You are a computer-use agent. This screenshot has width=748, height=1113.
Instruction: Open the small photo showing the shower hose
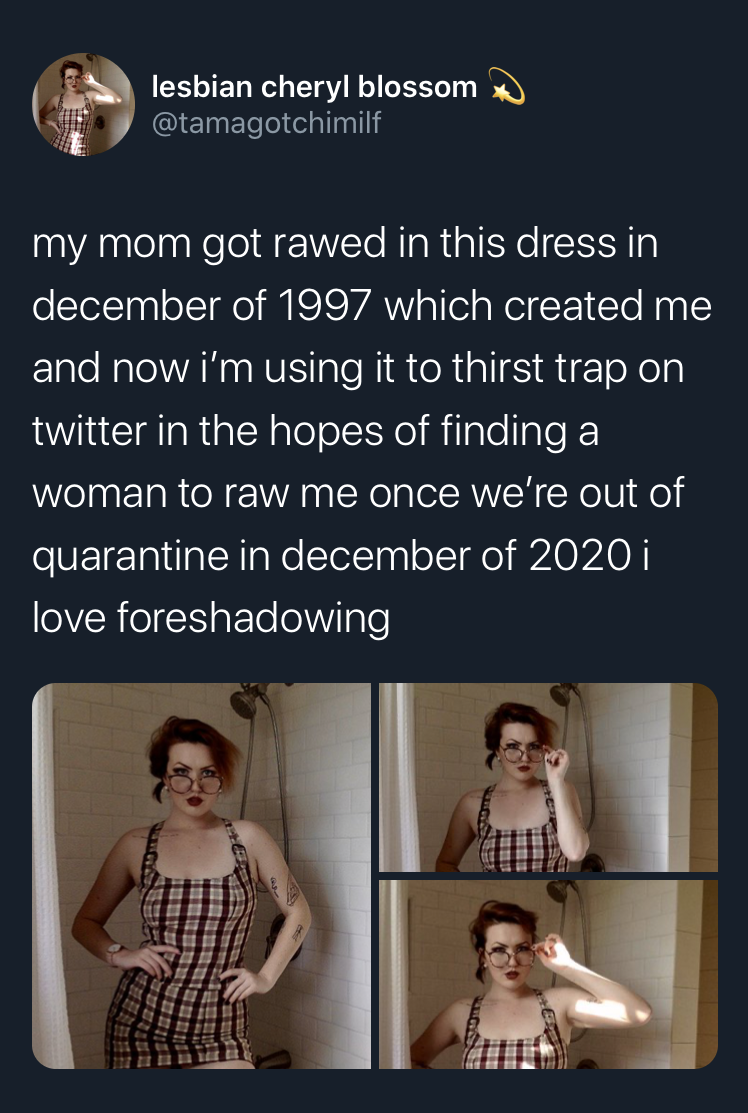pyautogui.click(x=548, y=777)
